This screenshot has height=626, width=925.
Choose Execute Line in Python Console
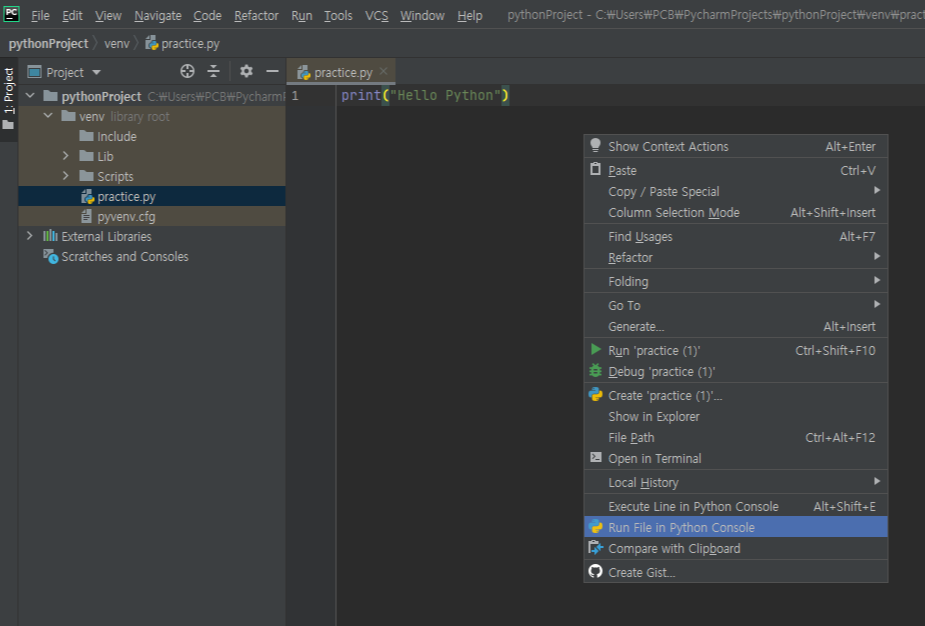pos(736,506)
